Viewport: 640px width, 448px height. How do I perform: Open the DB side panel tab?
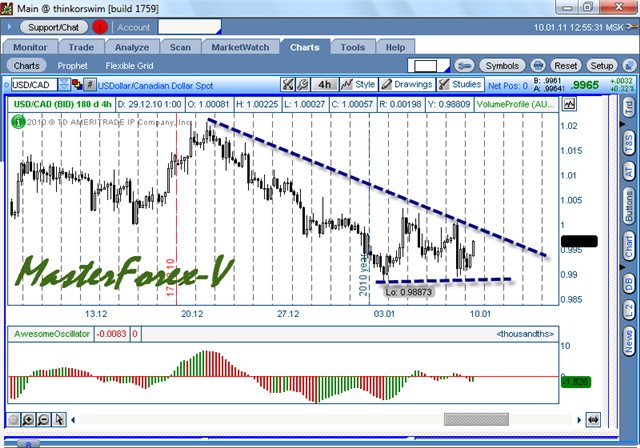click(x=629, y=284)
